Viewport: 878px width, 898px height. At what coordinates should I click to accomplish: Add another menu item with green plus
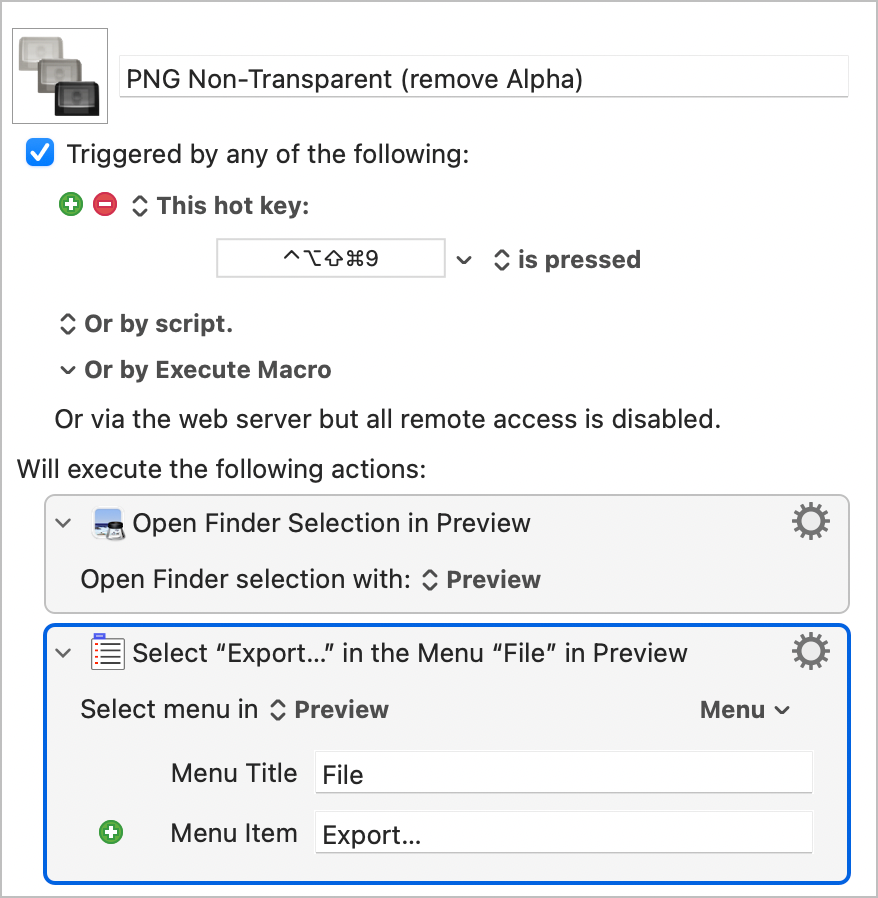[x=111, y=832]
